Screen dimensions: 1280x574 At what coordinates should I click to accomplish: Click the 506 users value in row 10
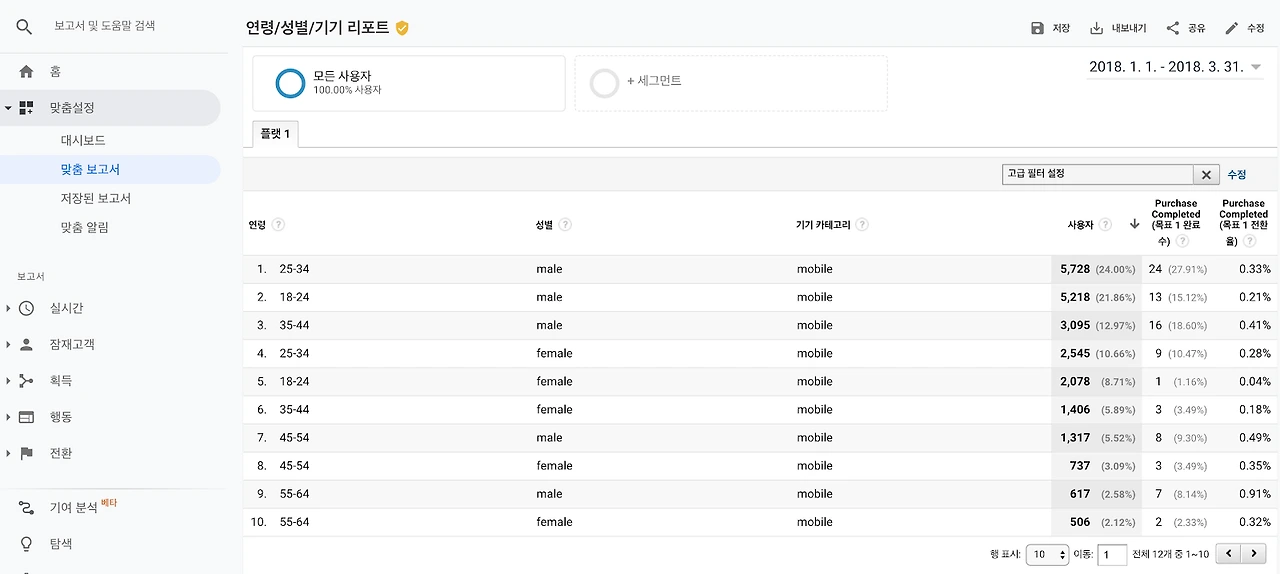click(1080, 522)
